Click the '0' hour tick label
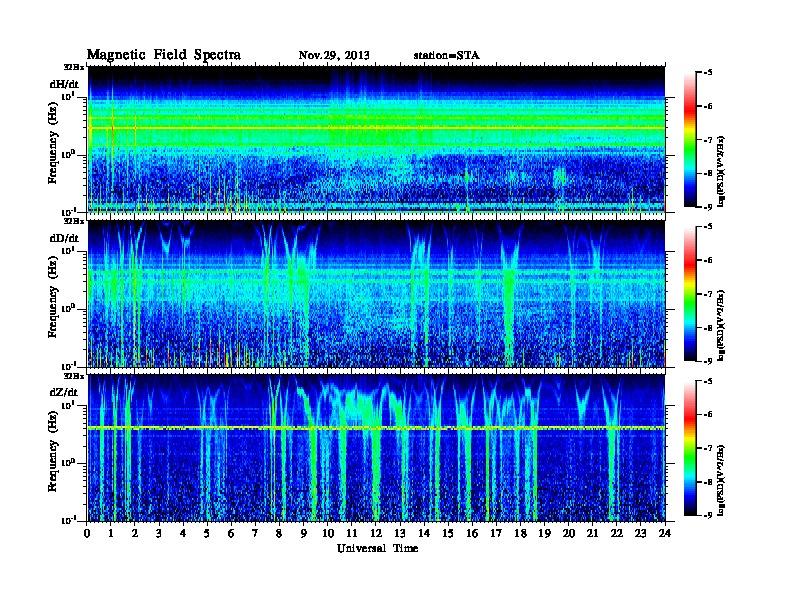This screenshot has width=792, height=612. [x=87, y=533]
